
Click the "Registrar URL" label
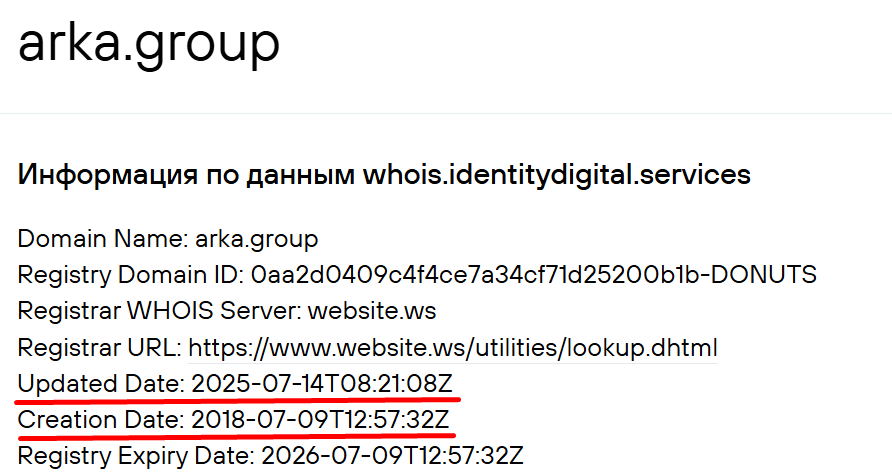pos(96,348)
